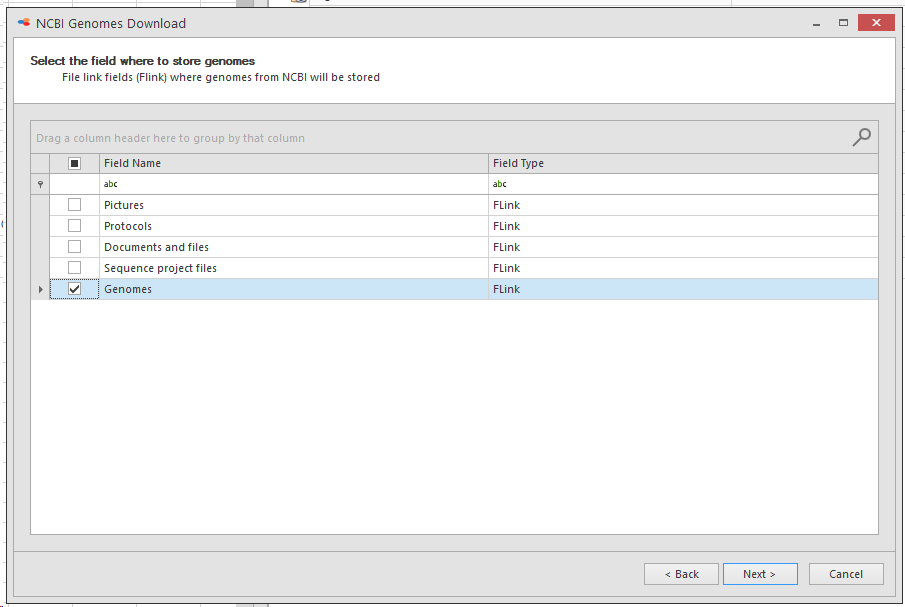The height and width of the screenshot is (607, 905).
Task: Sort by the Field Name column header
Action: pos(294,163)
